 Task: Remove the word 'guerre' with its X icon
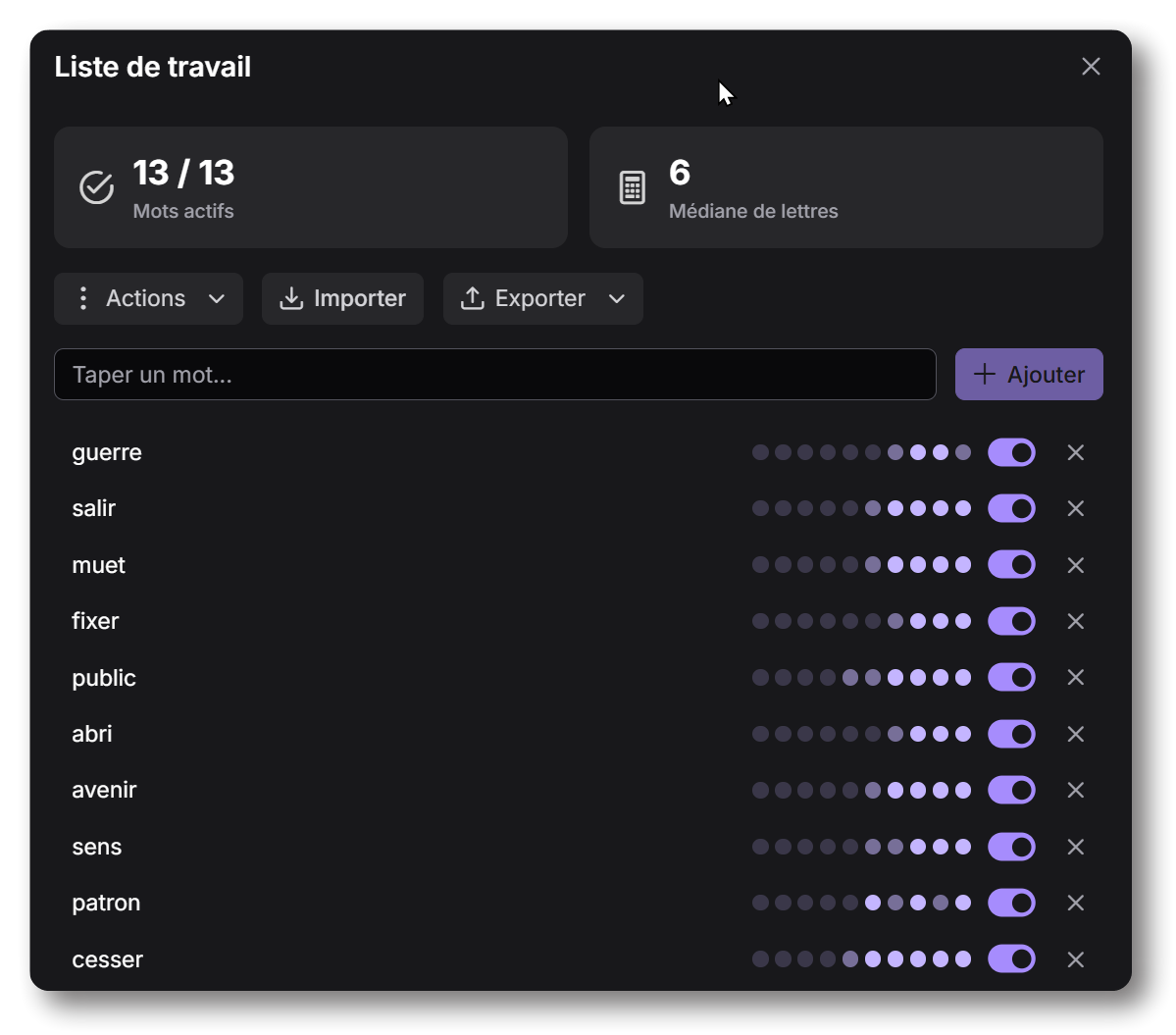pos(1076,452)
